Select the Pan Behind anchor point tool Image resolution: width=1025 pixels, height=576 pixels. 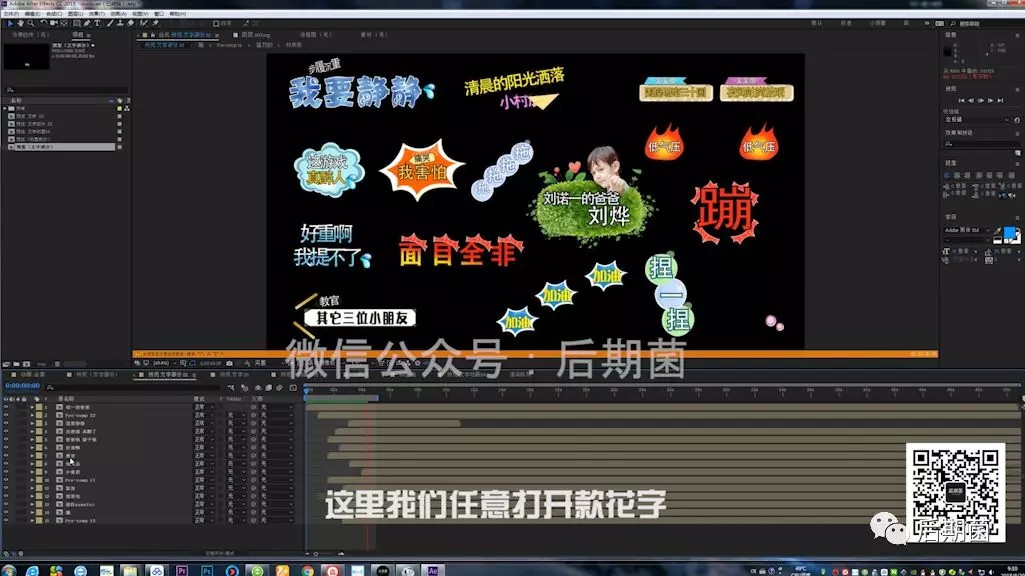63,23
